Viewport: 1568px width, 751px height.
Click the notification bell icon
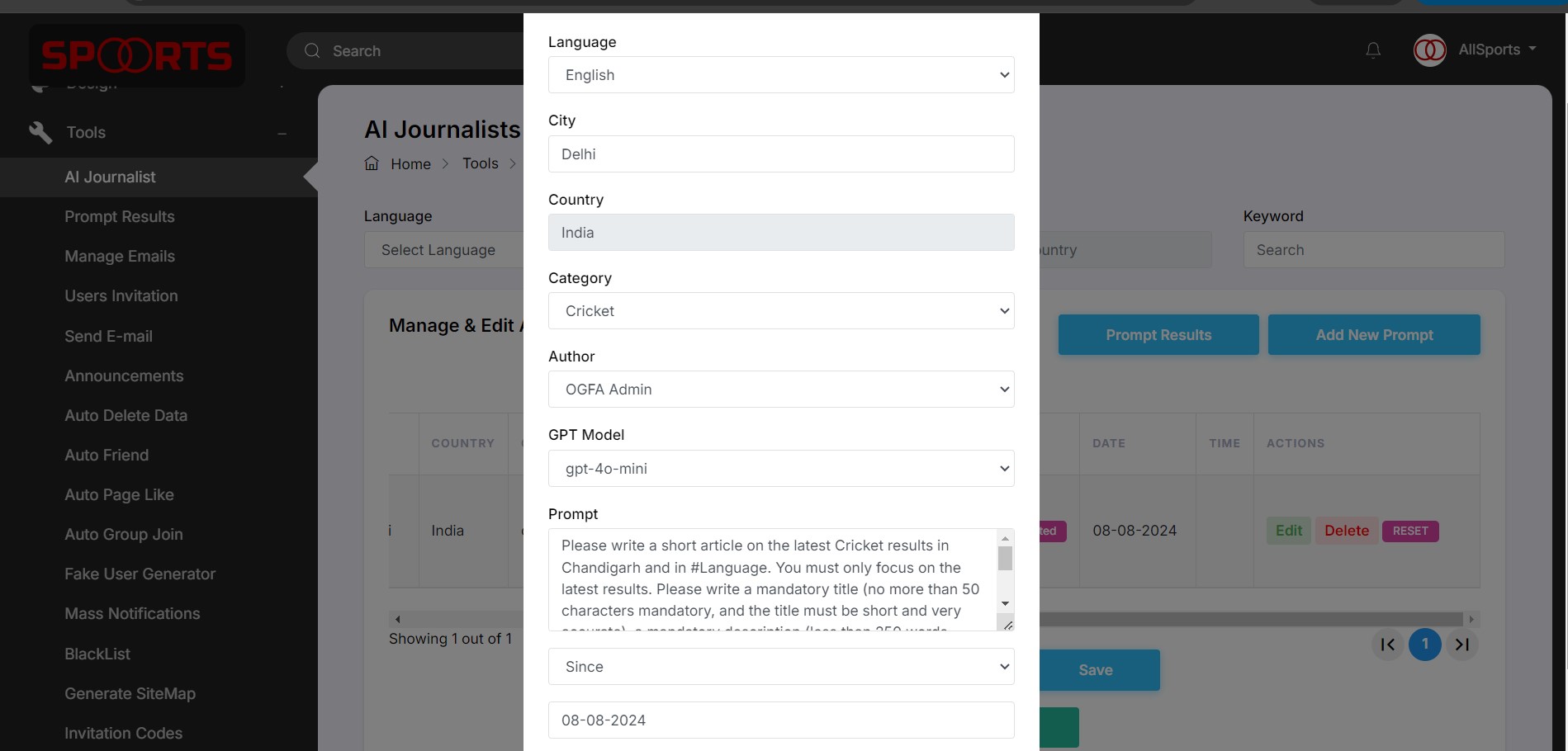click(1373, 50)
